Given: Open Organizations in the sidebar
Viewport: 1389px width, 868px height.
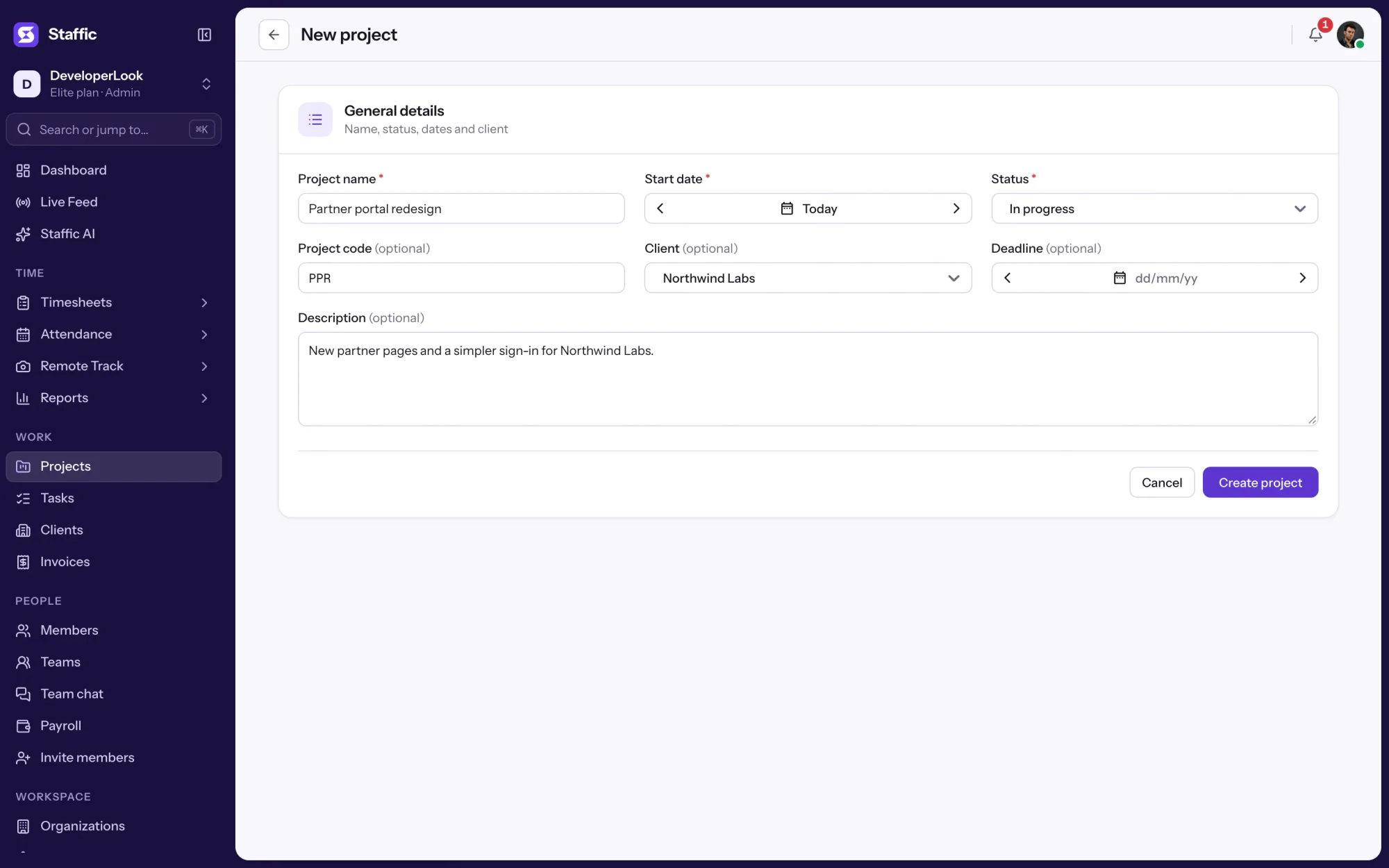Looking at the screenshot, I should click(114, 826).
